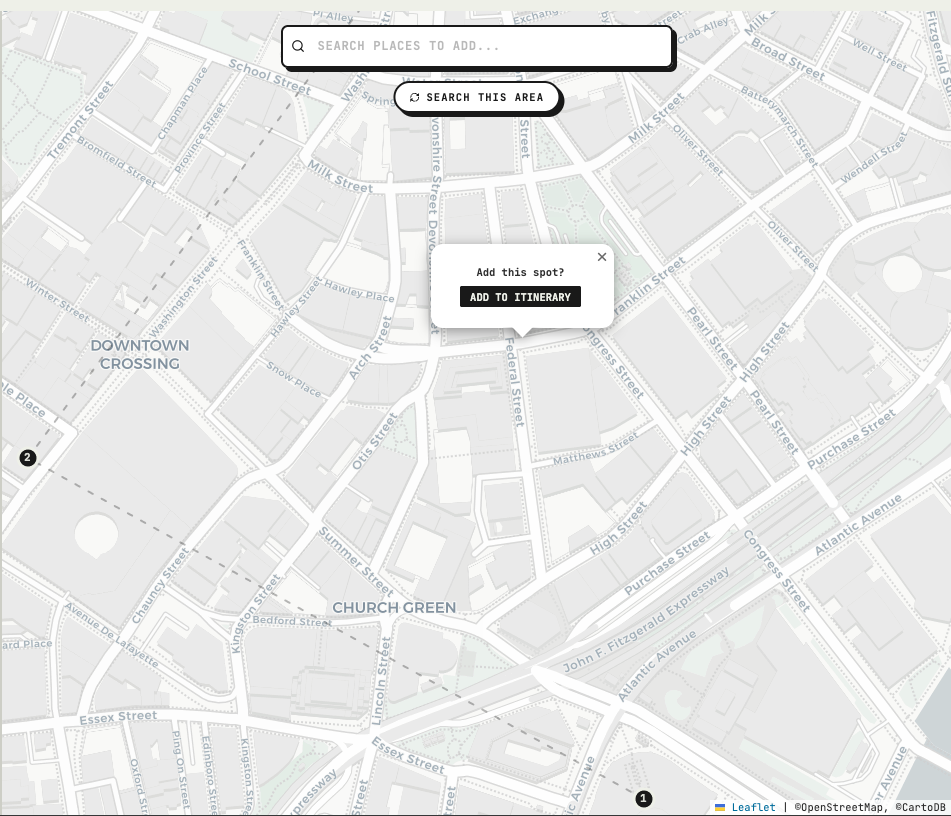This screenshot has height=816, width=951.
Task: Click the Lincoln Street label
Action: [x=380, y=681]
